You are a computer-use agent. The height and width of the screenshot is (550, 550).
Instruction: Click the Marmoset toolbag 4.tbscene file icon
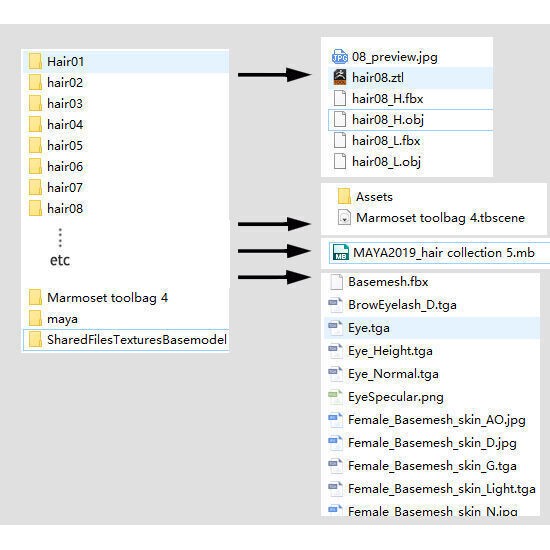344,217
